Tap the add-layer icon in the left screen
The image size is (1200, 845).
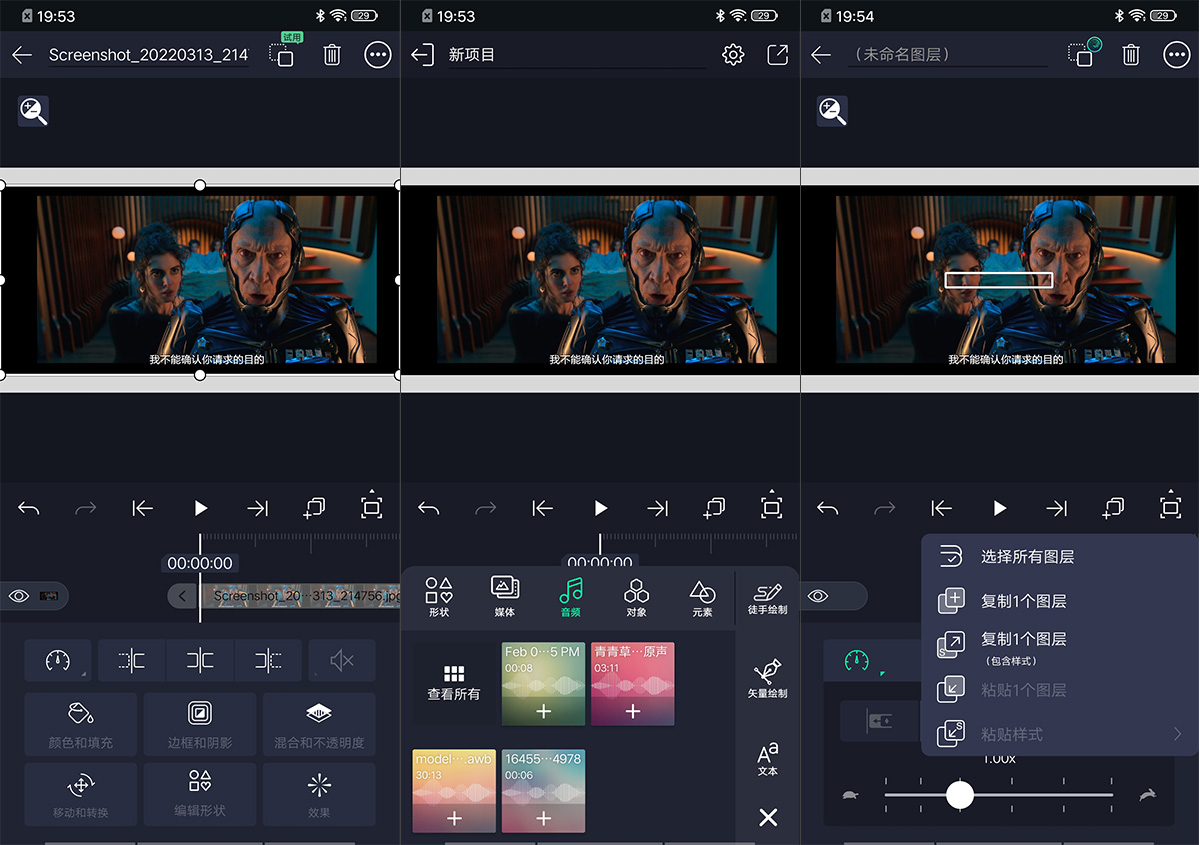[314, 508]
